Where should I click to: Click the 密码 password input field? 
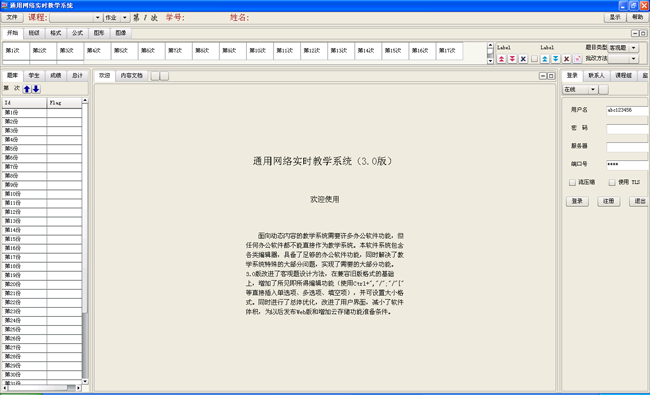628,128
